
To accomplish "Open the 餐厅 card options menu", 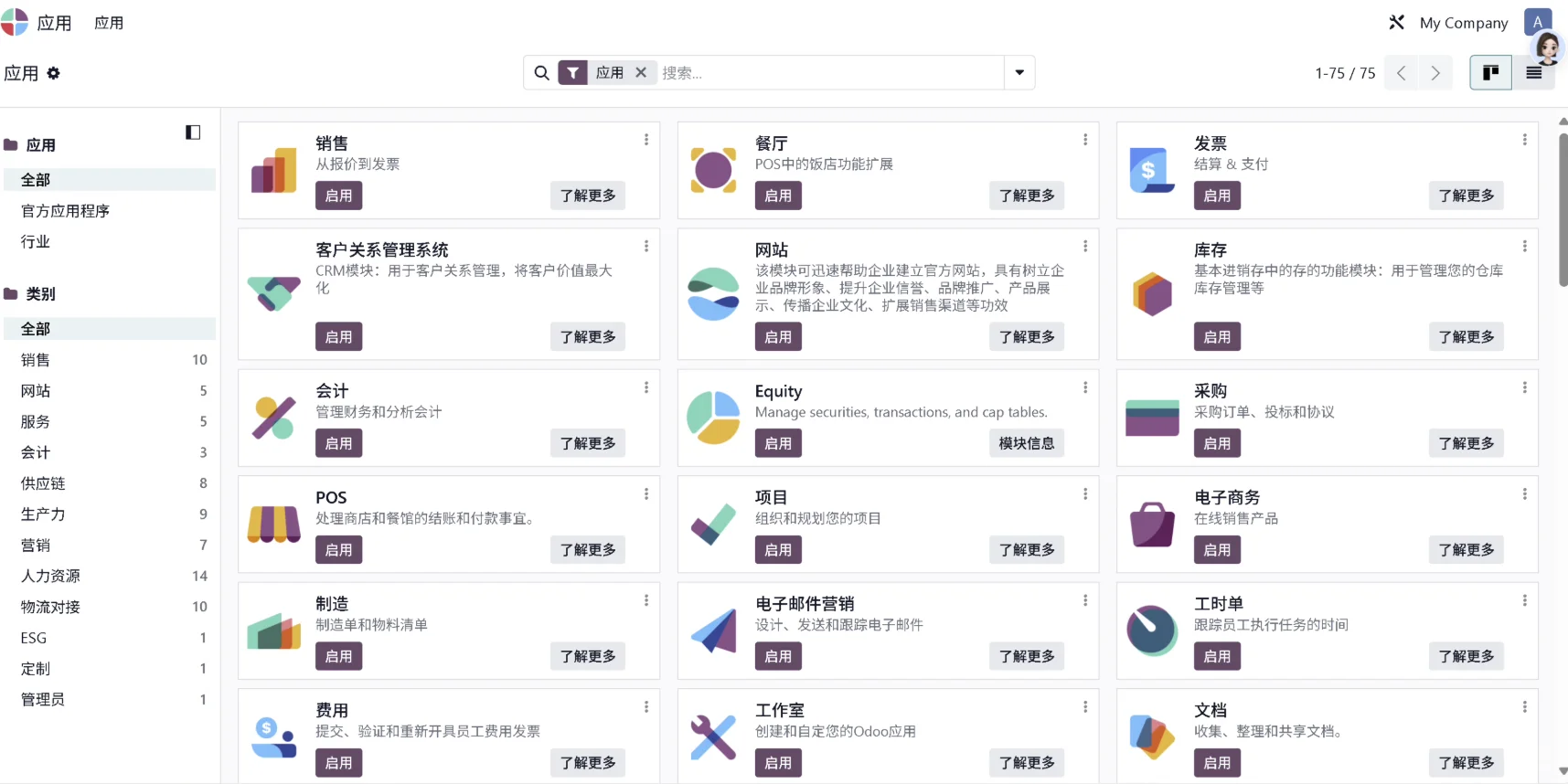I will (1085, 140).
